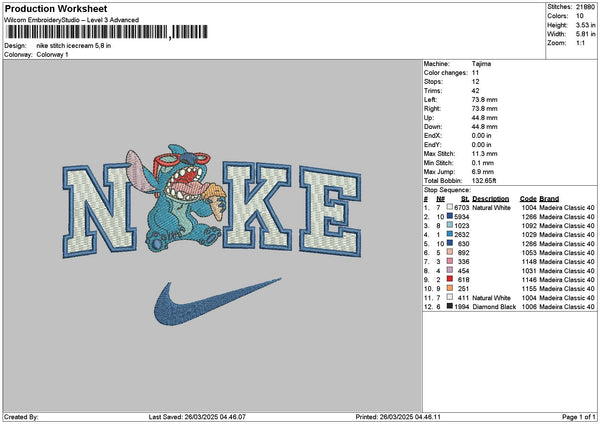Click the embroidered letter K in preview

click(257, 205)
